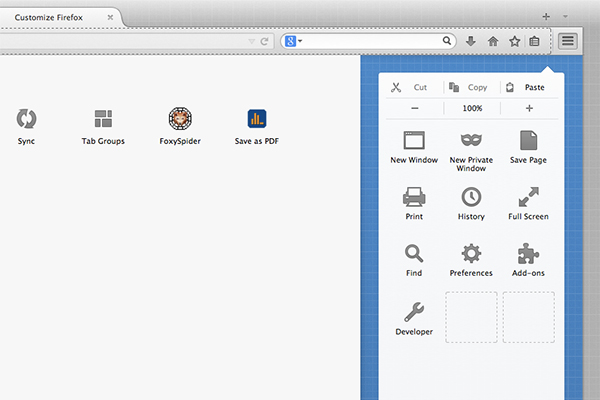This screenshot has height=400, width=600.
Task: Open URL bar history dropdown arrow
Action: click(251, 41)
